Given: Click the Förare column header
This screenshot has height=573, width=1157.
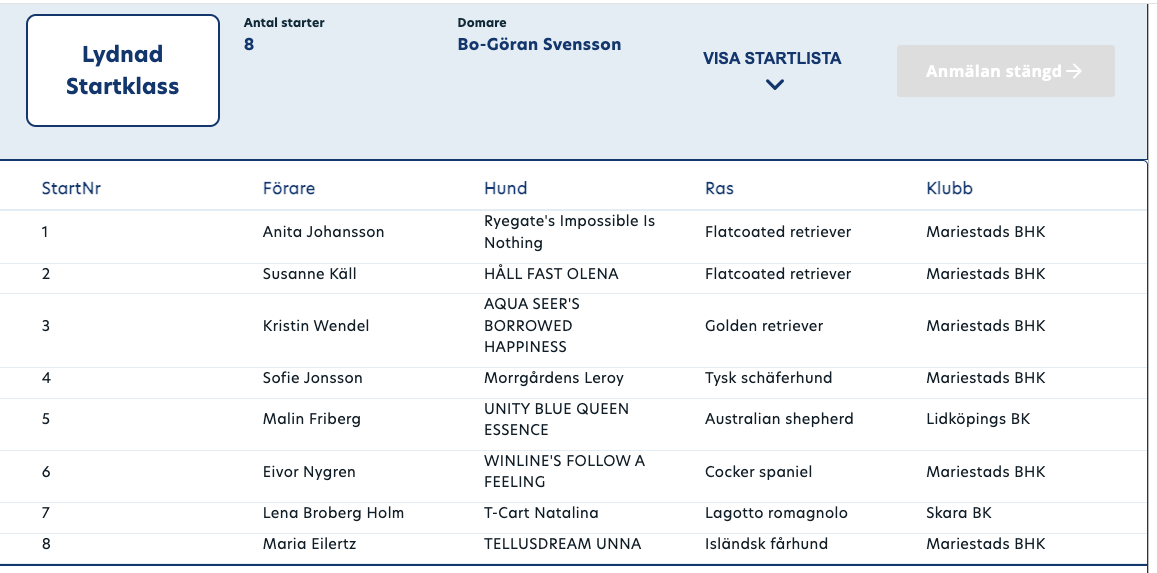Looking at the screenshot, I should pyautogui.click(x=289, y=188).
